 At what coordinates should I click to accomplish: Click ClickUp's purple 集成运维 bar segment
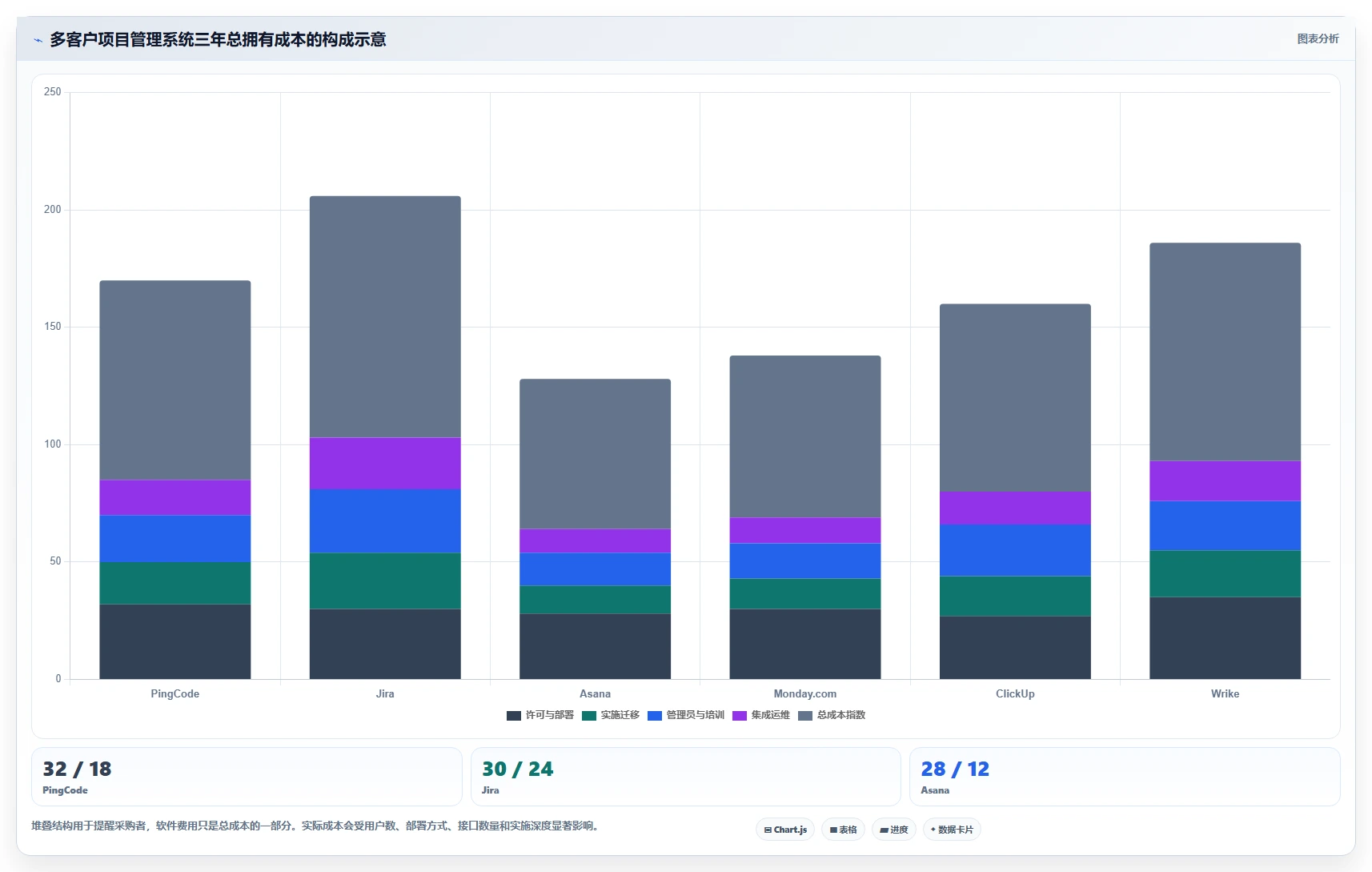coord(1015,508)
